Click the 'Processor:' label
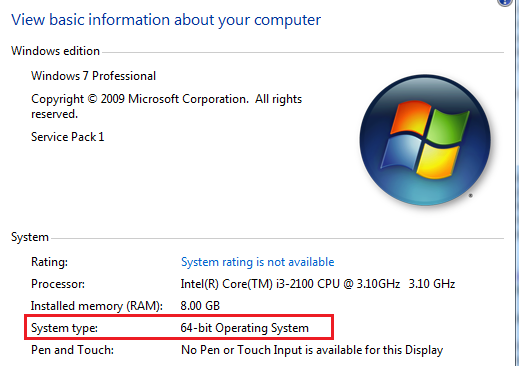Screen dimensions: 519x366 58,284
